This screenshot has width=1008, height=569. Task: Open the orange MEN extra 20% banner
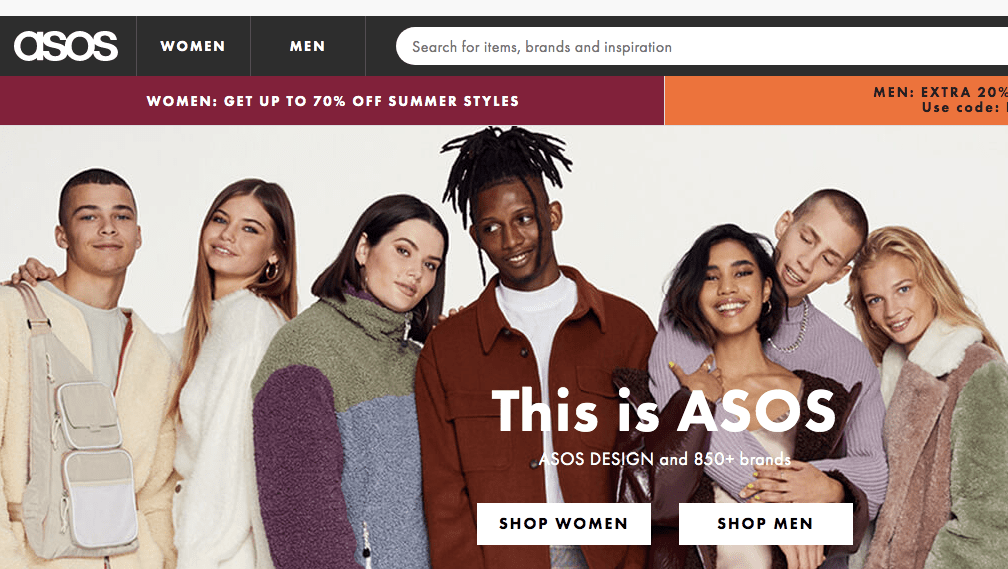tap(836, 101)
